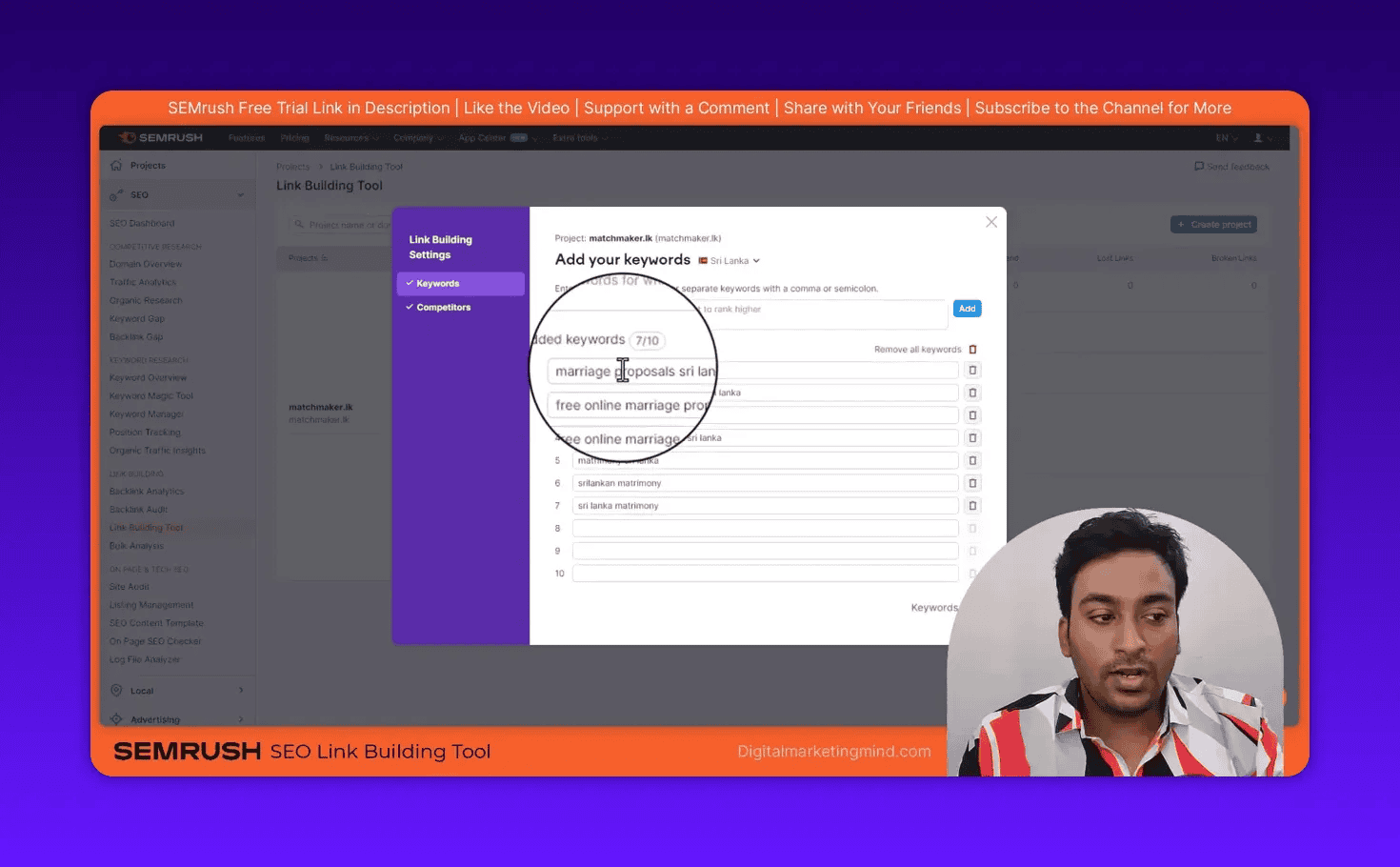
Task: Select the Competitors step in Link Building Settings
Action: pyautogui.click(x=444, y=307)
